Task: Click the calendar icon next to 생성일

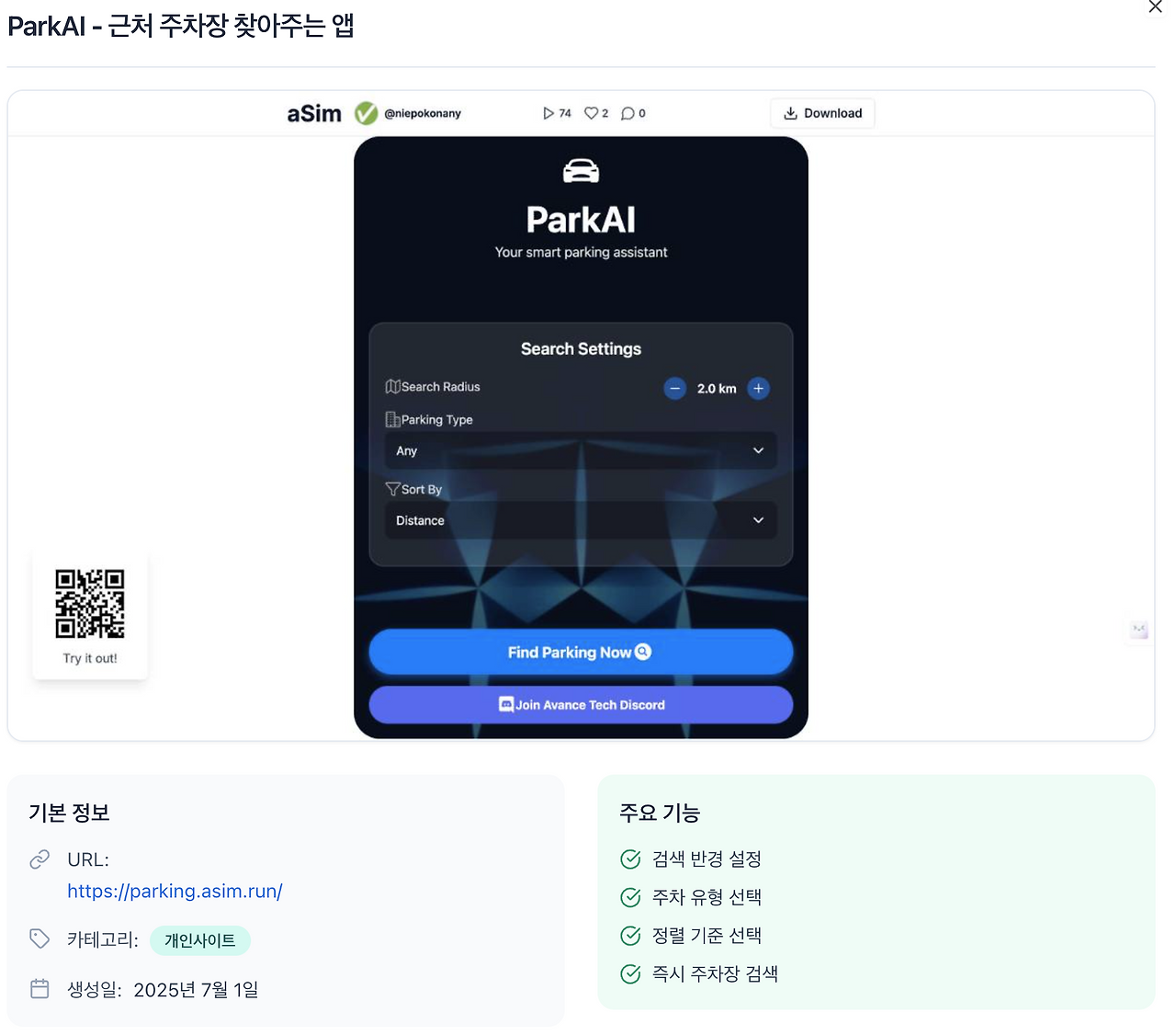Action: 40,989
